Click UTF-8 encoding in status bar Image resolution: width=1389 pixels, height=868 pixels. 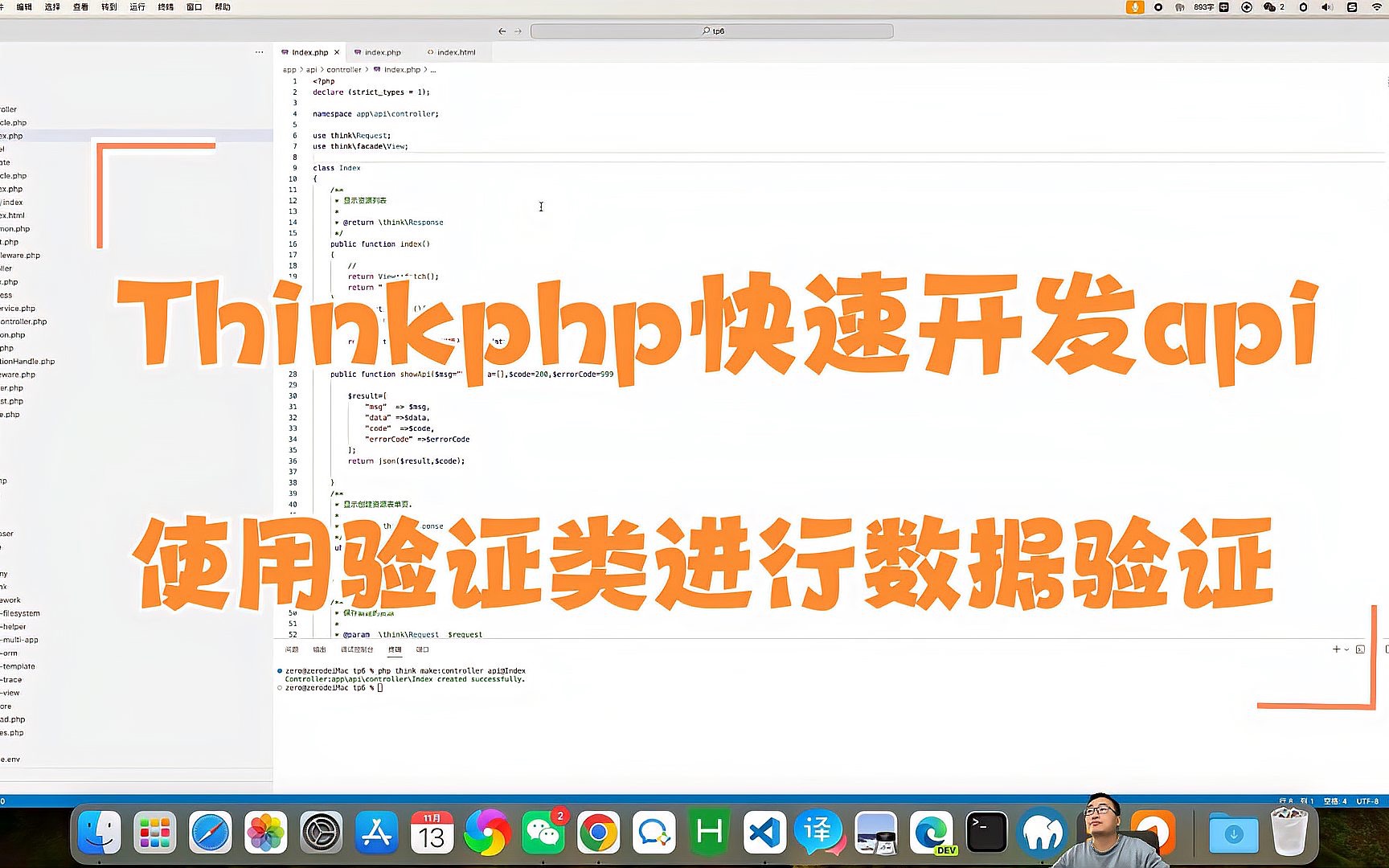pyautogui.click(x=1368, y=801)
